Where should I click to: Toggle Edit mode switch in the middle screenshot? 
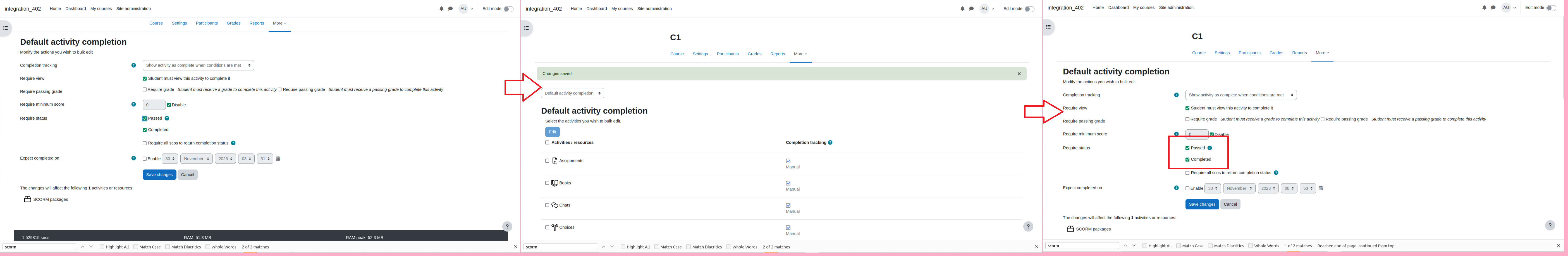(x=1029, y=9)
